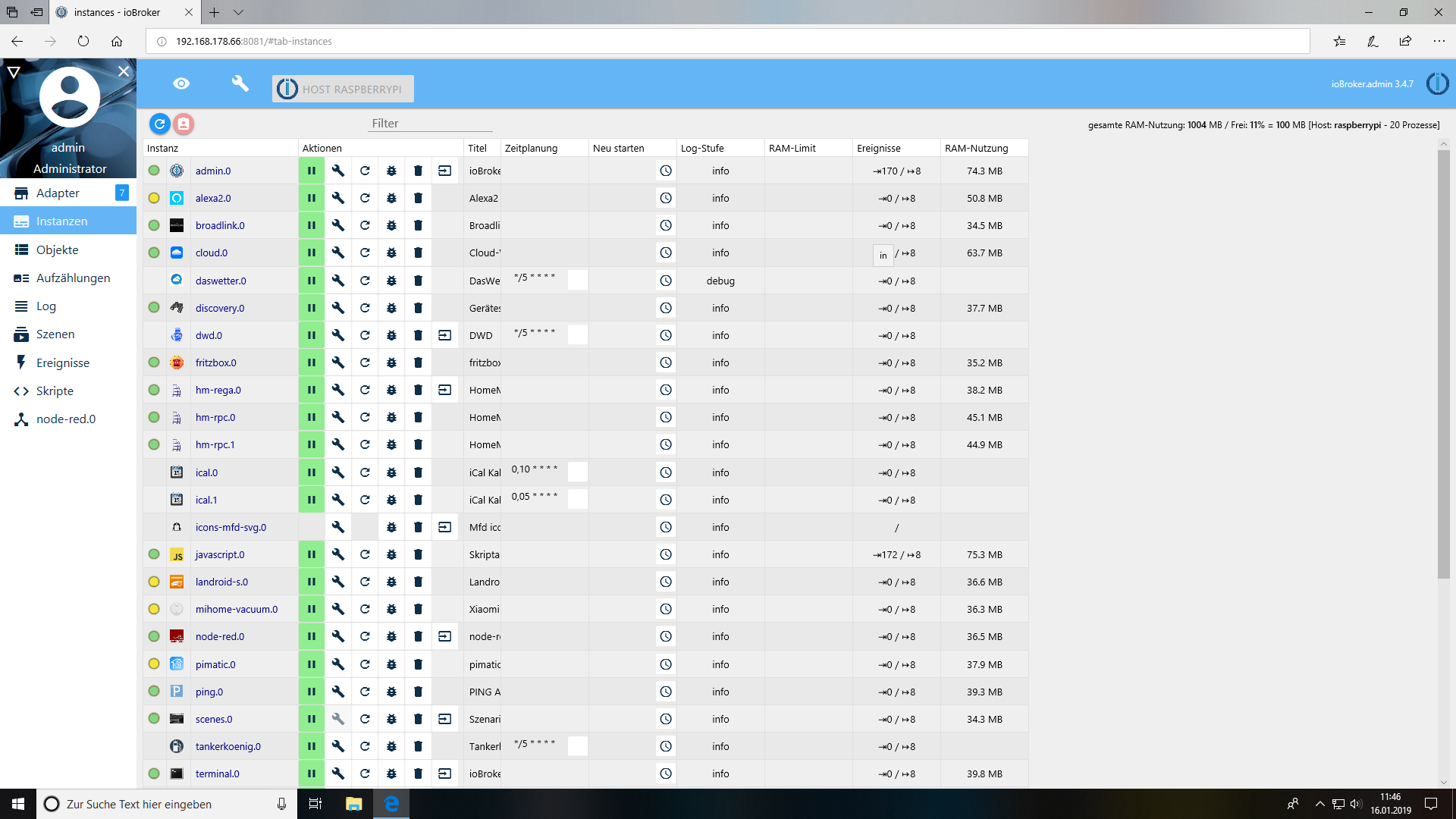
Task: Edit schedule 0,10 of ical.0
Action: [x=578, y=472]
